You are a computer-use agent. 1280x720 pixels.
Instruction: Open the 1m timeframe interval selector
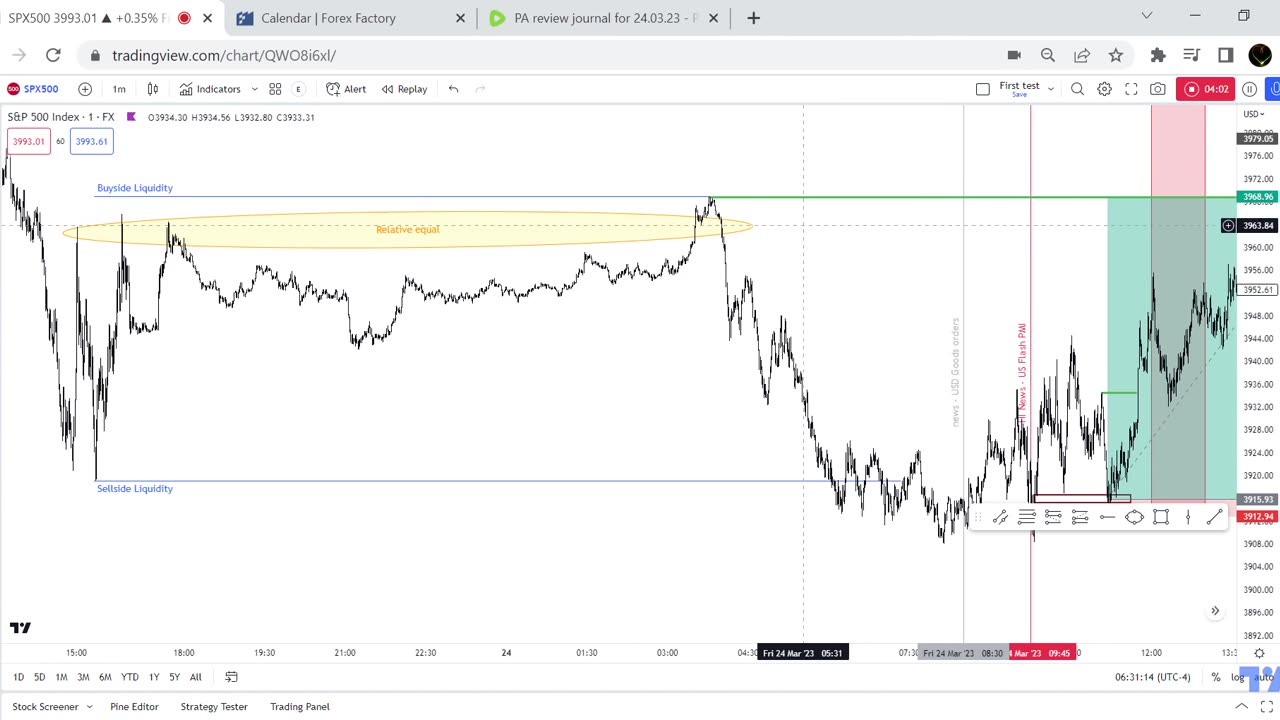[x=119, y=89]
